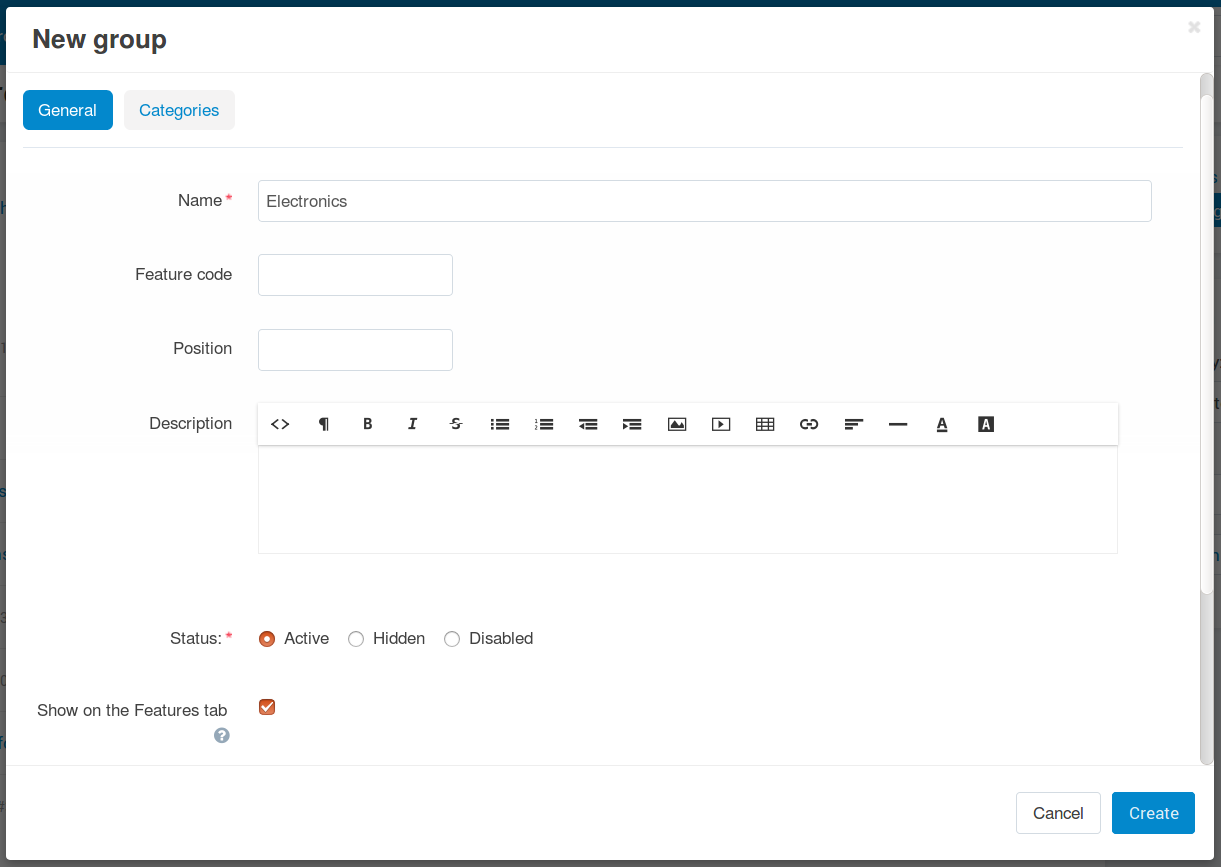The width and height of the screenshot is (1221, 867).
Task: Outdent text in Description editor
Action: [588, 424]
